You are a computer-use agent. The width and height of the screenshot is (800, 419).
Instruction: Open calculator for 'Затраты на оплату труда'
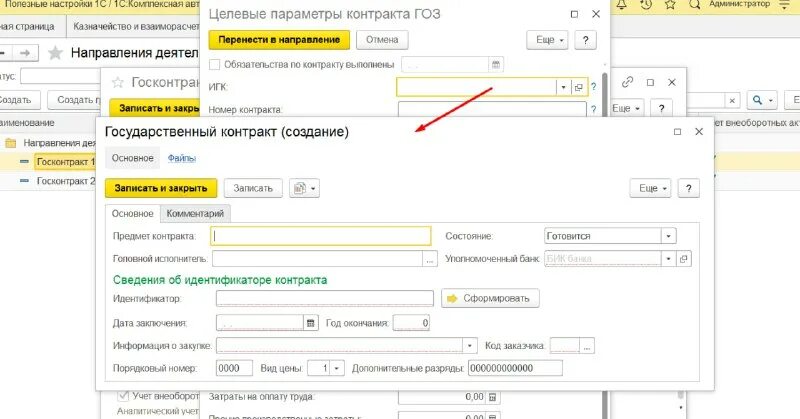click(493, 397)
